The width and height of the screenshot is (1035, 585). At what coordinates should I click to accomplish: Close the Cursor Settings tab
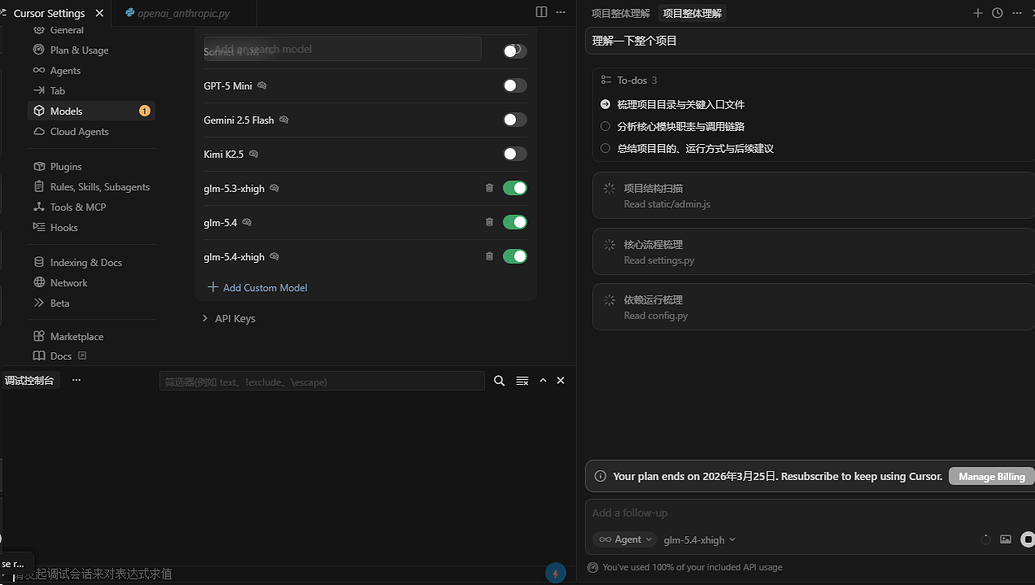[x=100, y=13]
